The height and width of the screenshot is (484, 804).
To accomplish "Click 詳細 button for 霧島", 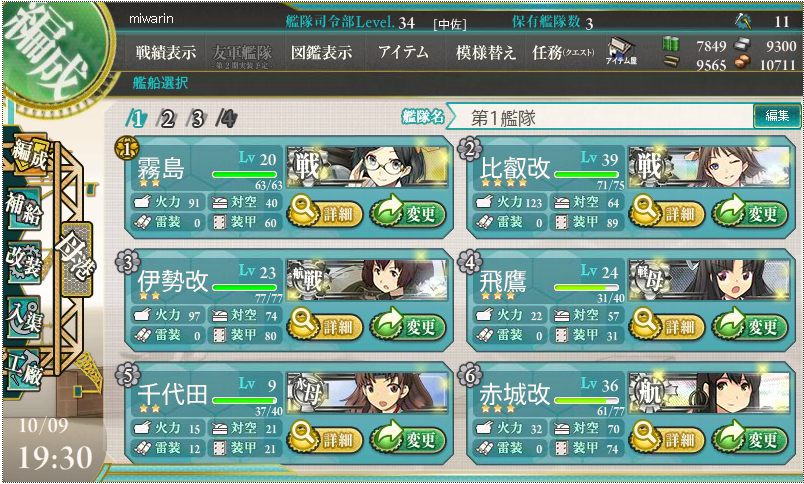I will [x=326, y=213].
